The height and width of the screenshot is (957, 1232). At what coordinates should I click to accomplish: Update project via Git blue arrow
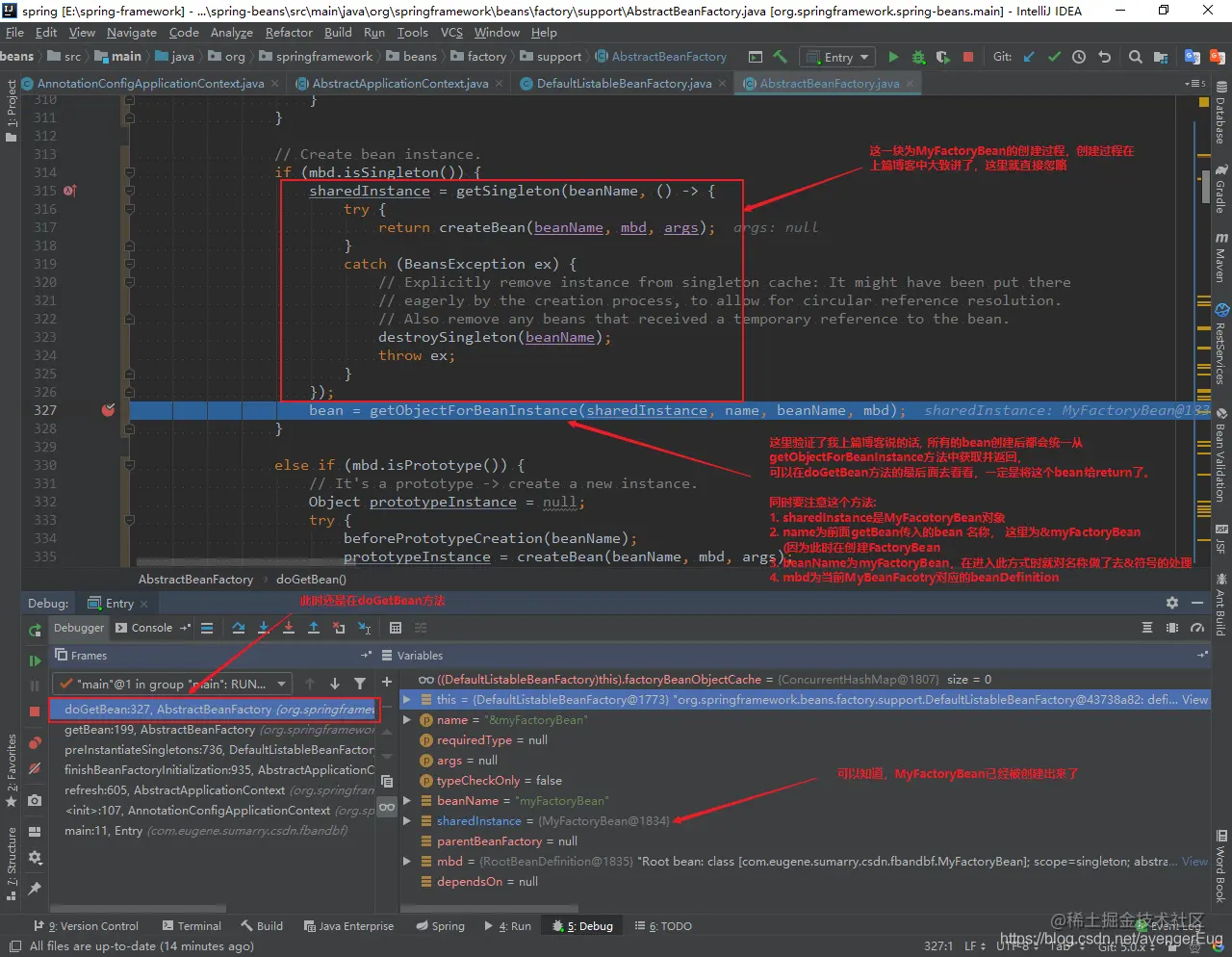[1029, 57]
